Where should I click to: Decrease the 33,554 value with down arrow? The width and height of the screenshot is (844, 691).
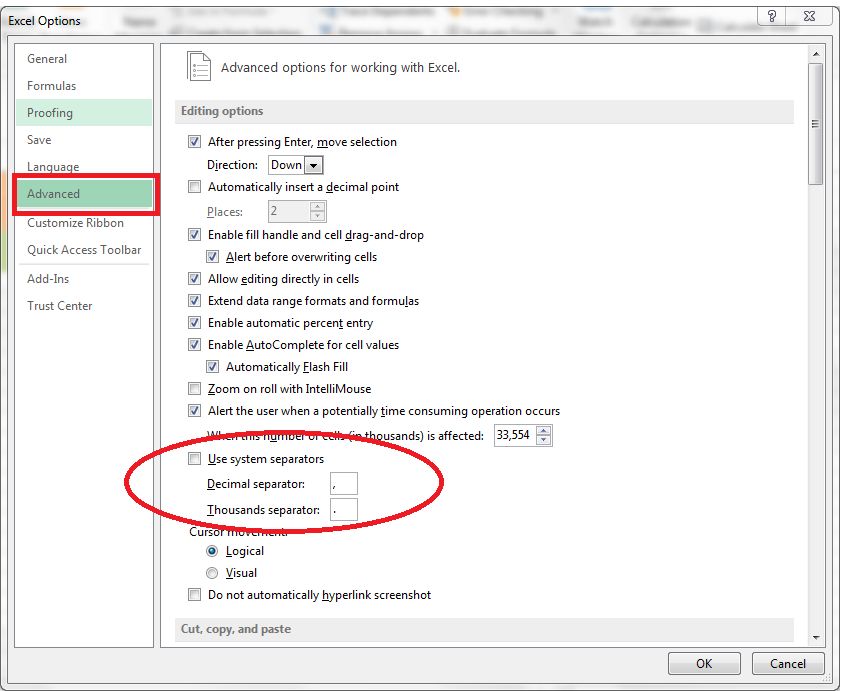pyautogui.click(x=544, y=440)
